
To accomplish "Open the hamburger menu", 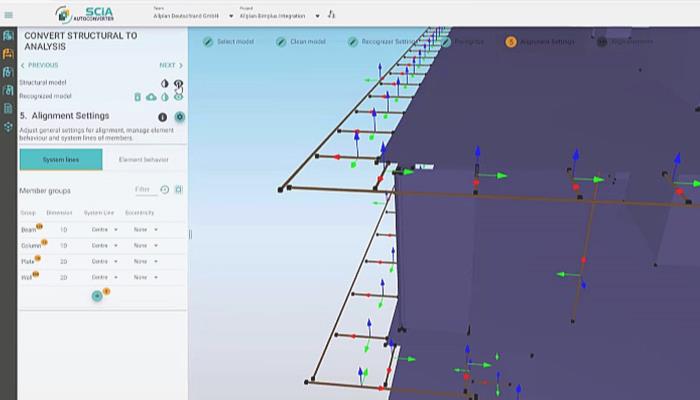I will (x=9, y=15).
